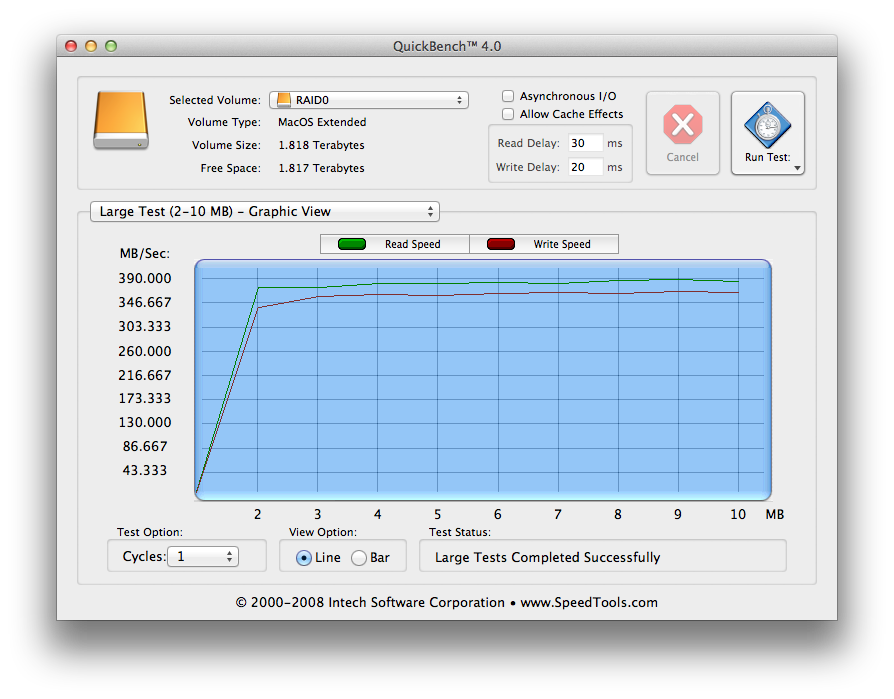The image size is (894, 699).
Task: Click the 'Large Tests Completed Successfully' status text
Action: (x=547, y=557)
